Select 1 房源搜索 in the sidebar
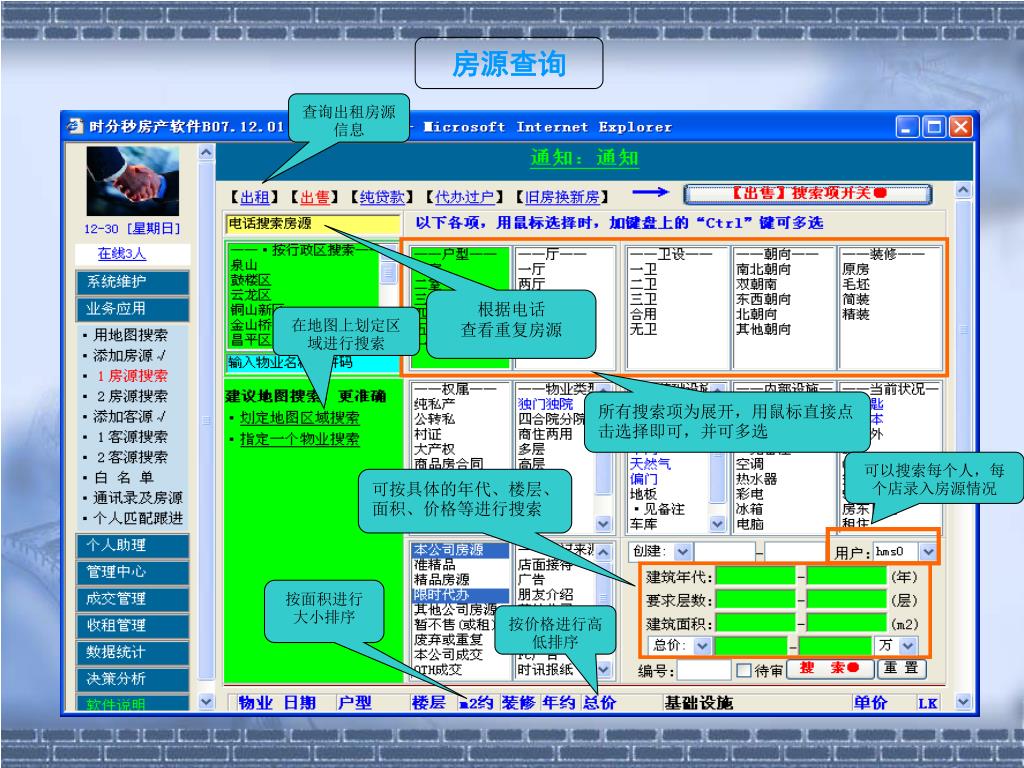 [133, 376]
